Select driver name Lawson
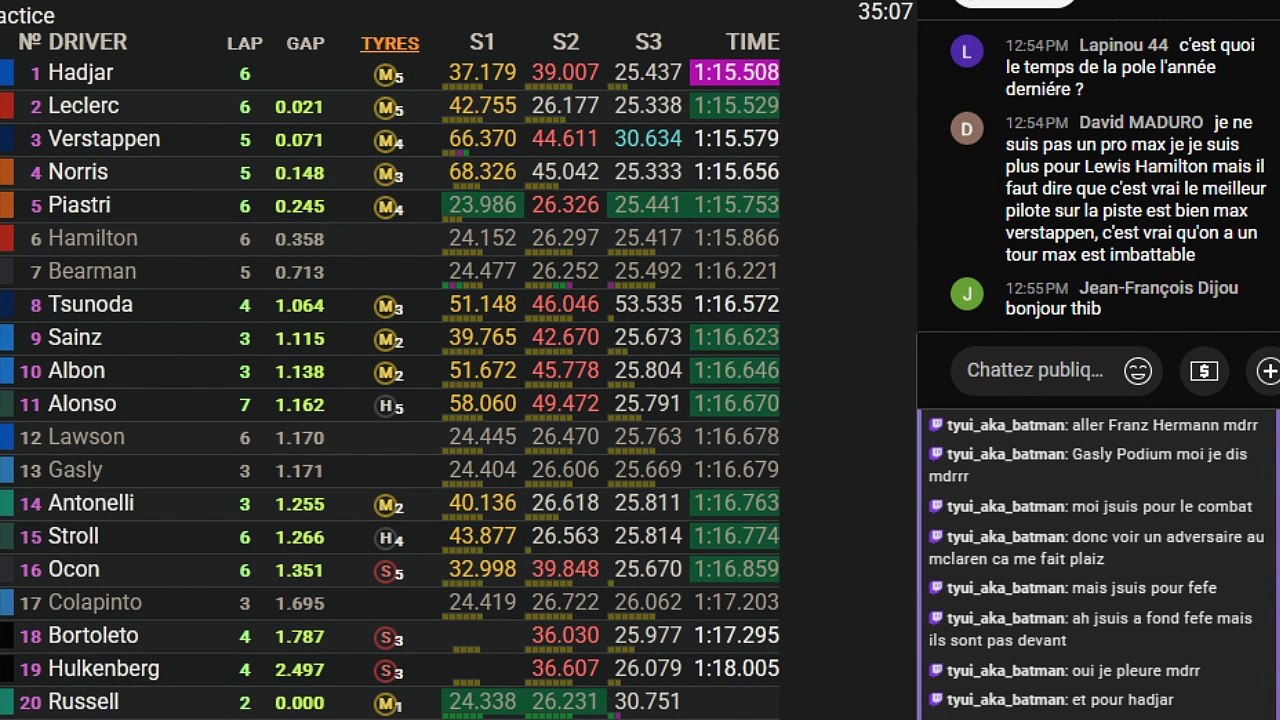 (86, 436)
